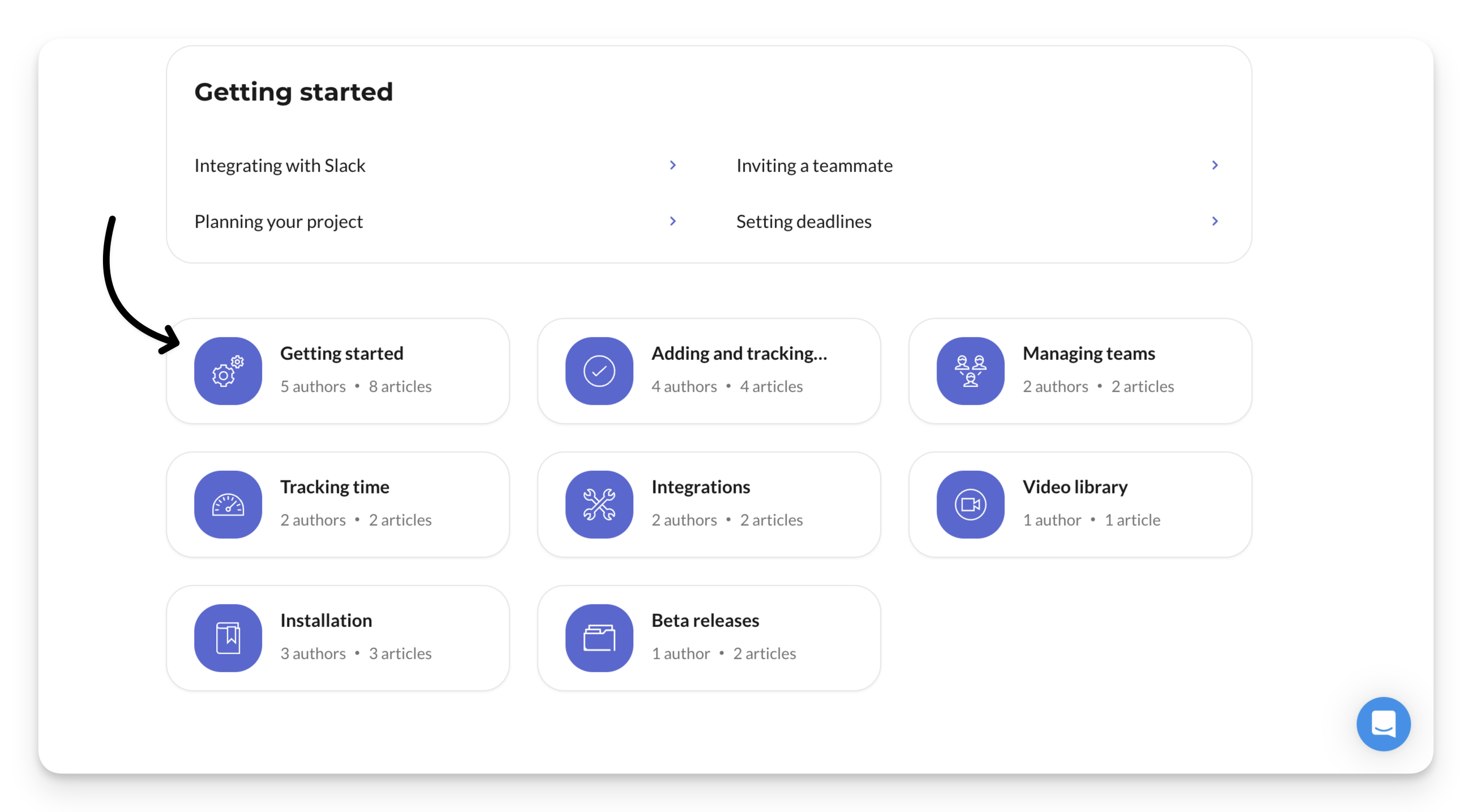The image size is (1472, 812).
Task: Click the Video library camera icon
Action: pyautogui.click(x=970, y=505)
